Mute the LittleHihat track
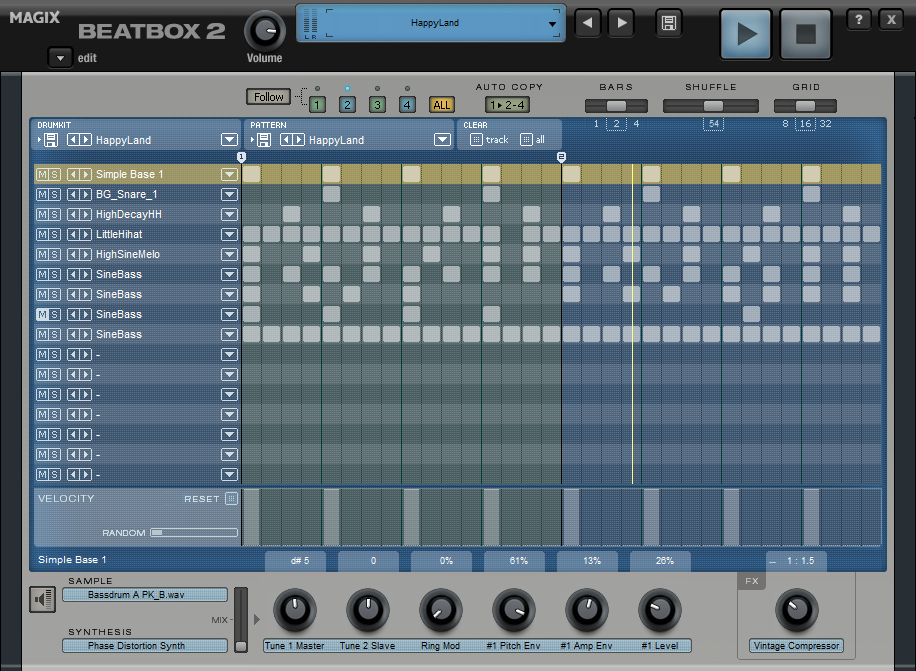 42,235
